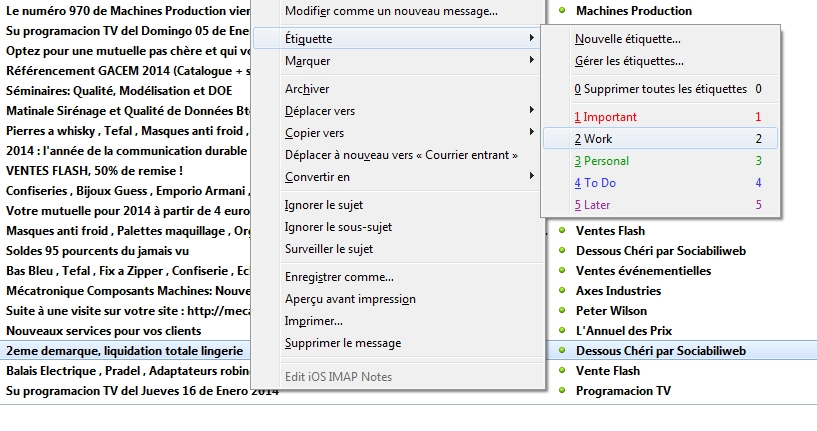The image size is (817, 431).
Task: Open the Déplacer vers submenu
Action: pyautogui.click(x=320, y=111)
